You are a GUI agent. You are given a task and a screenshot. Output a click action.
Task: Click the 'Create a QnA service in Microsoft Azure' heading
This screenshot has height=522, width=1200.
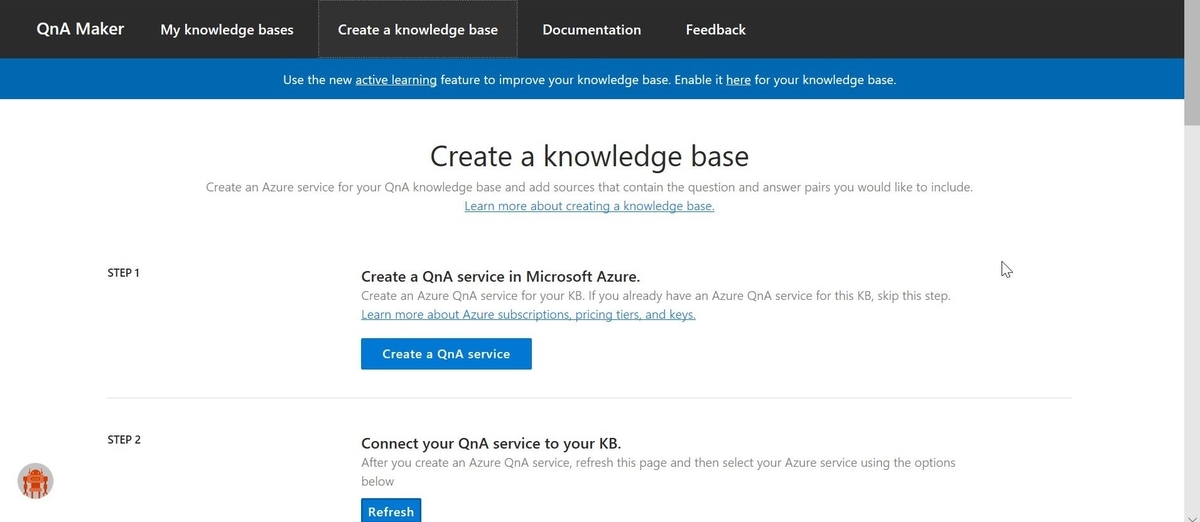click(500, 276)
